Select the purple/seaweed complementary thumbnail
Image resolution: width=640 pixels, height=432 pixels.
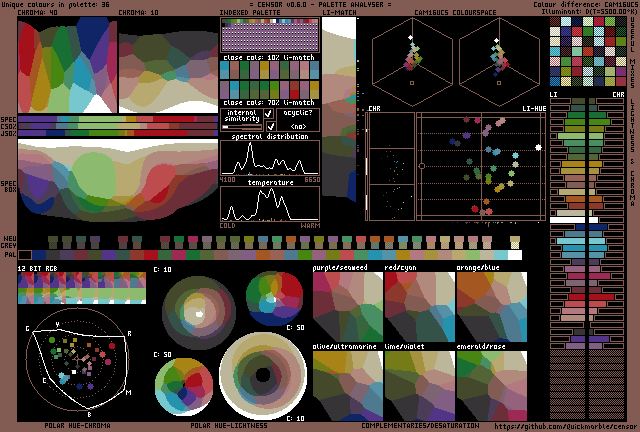[348, 307]
